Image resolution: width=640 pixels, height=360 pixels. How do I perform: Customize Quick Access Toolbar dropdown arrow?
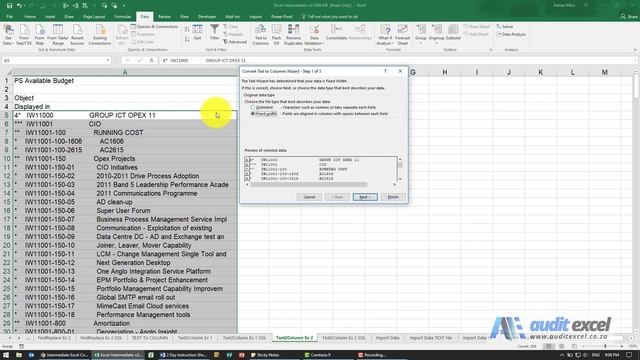point(124,6)
